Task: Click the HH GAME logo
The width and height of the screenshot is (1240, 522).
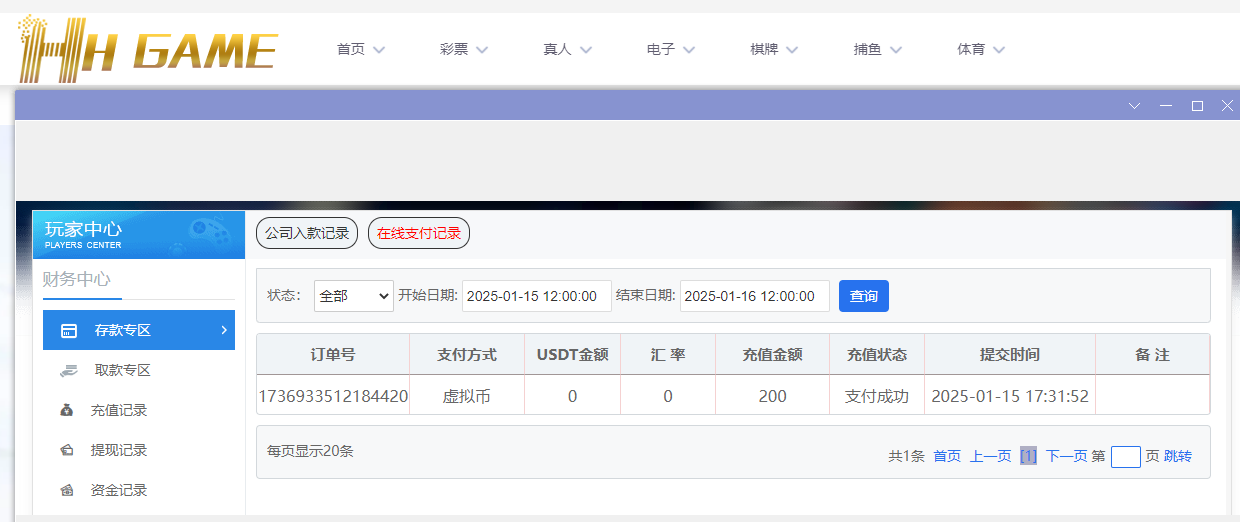Action: tap(147, 48)
